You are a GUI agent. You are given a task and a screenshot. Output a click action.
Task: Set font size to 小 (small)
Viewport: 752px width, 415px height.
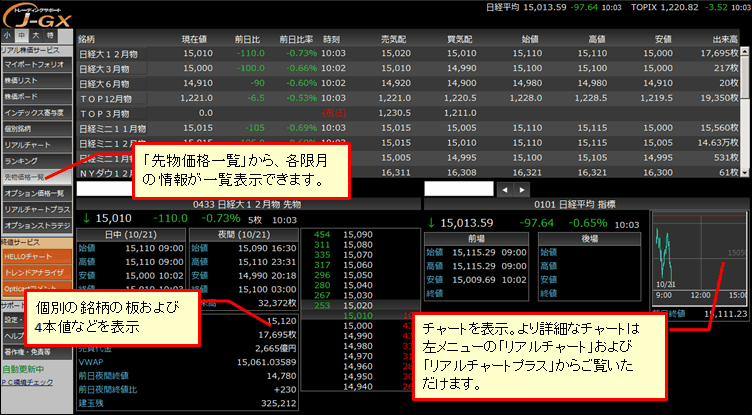tap(8, 36)
